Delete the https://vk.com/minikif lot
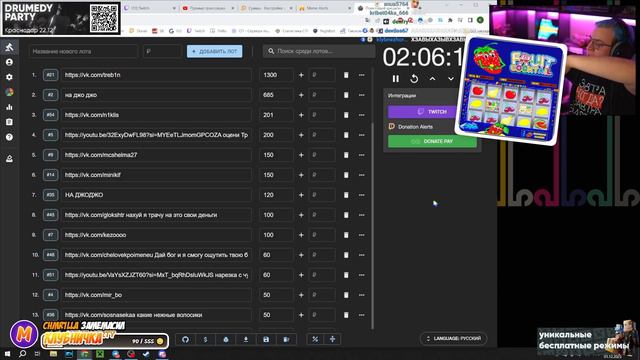This screenshot has height=360, width=640. pos(346,175)
